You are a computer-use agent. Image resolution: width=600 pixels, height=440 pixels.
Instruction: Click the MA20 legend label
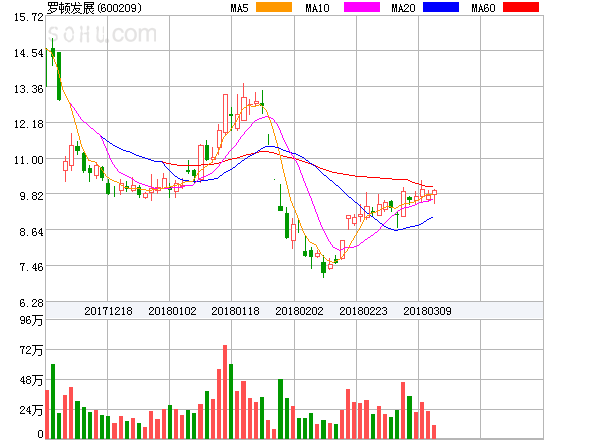(403, 8)
